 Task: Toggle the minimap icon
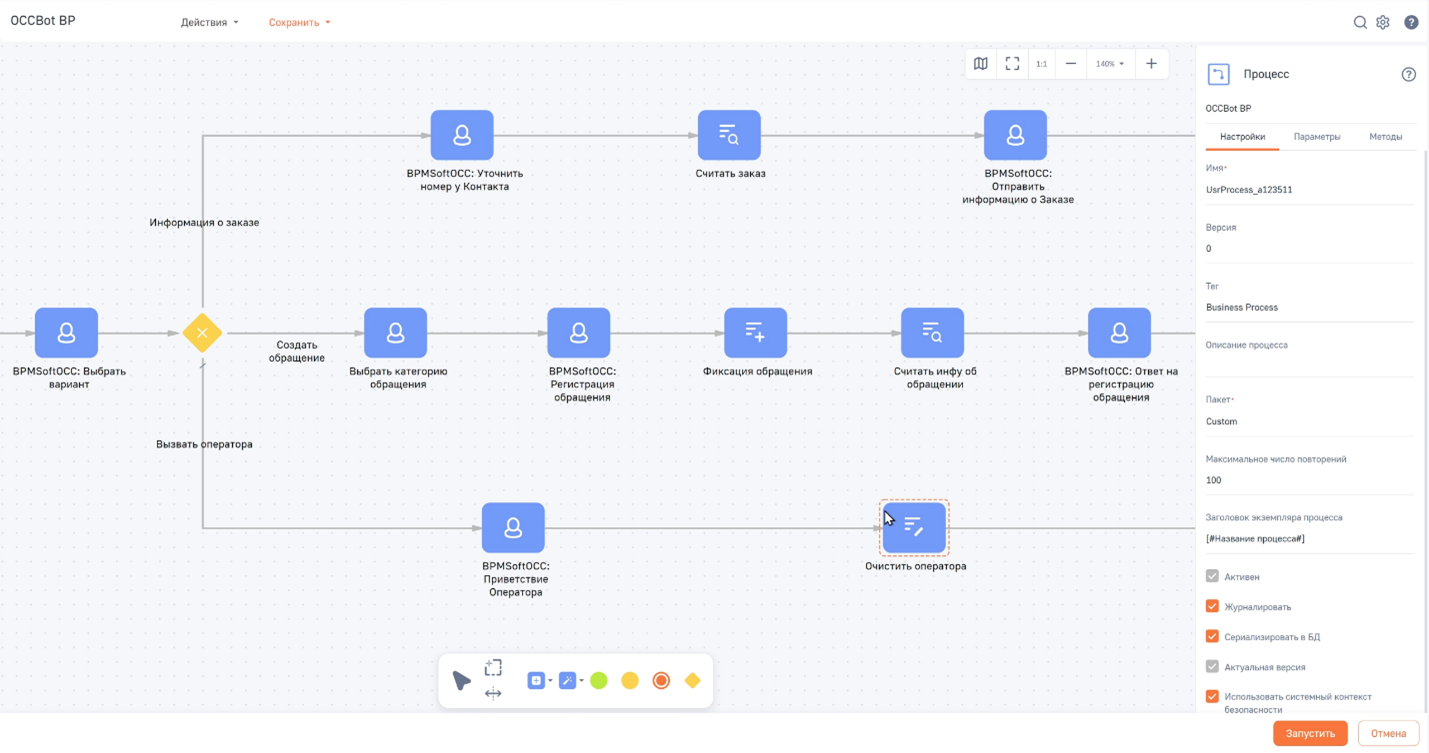pyautogui.click(x=981, y=64)
